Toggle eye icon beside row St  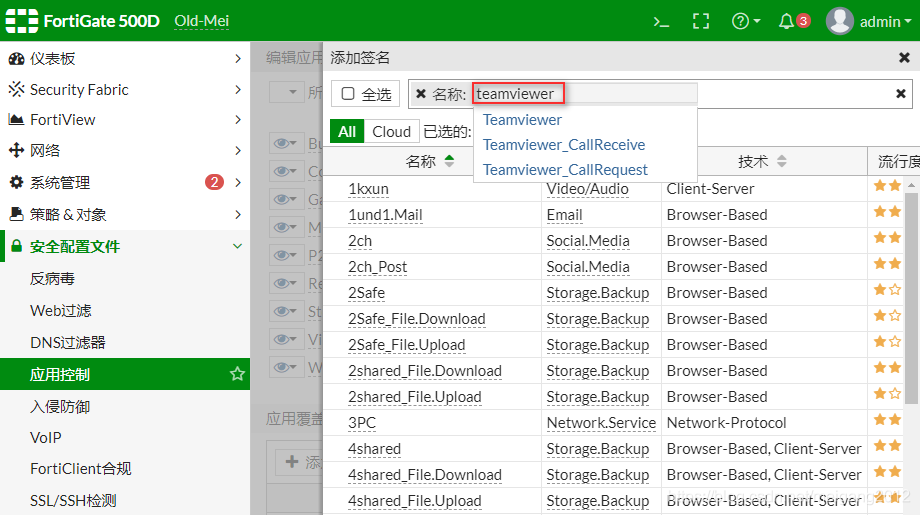[286, 311]
